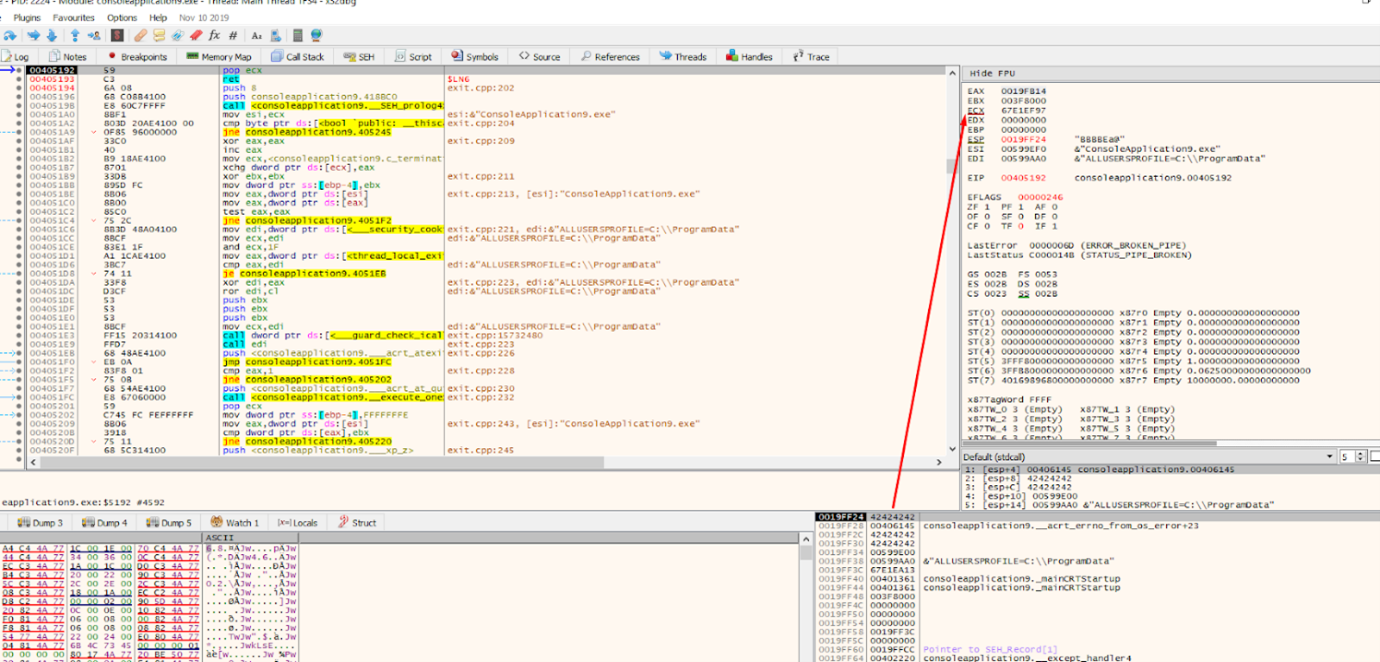1380x662 pixels.
Task: Switch to the Log tab
Action: click(16, 57)
